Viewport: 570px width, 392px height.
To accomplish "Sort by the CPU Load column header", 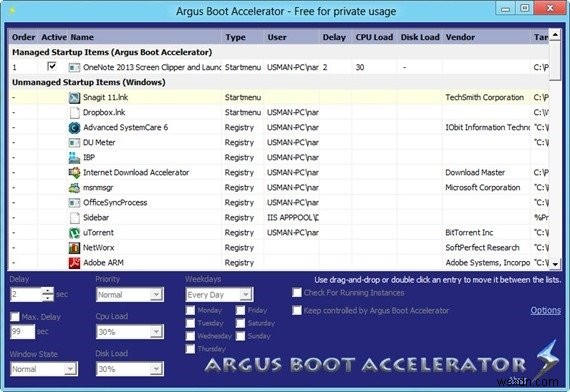I will pyautogui.click(x=374, y=37).
